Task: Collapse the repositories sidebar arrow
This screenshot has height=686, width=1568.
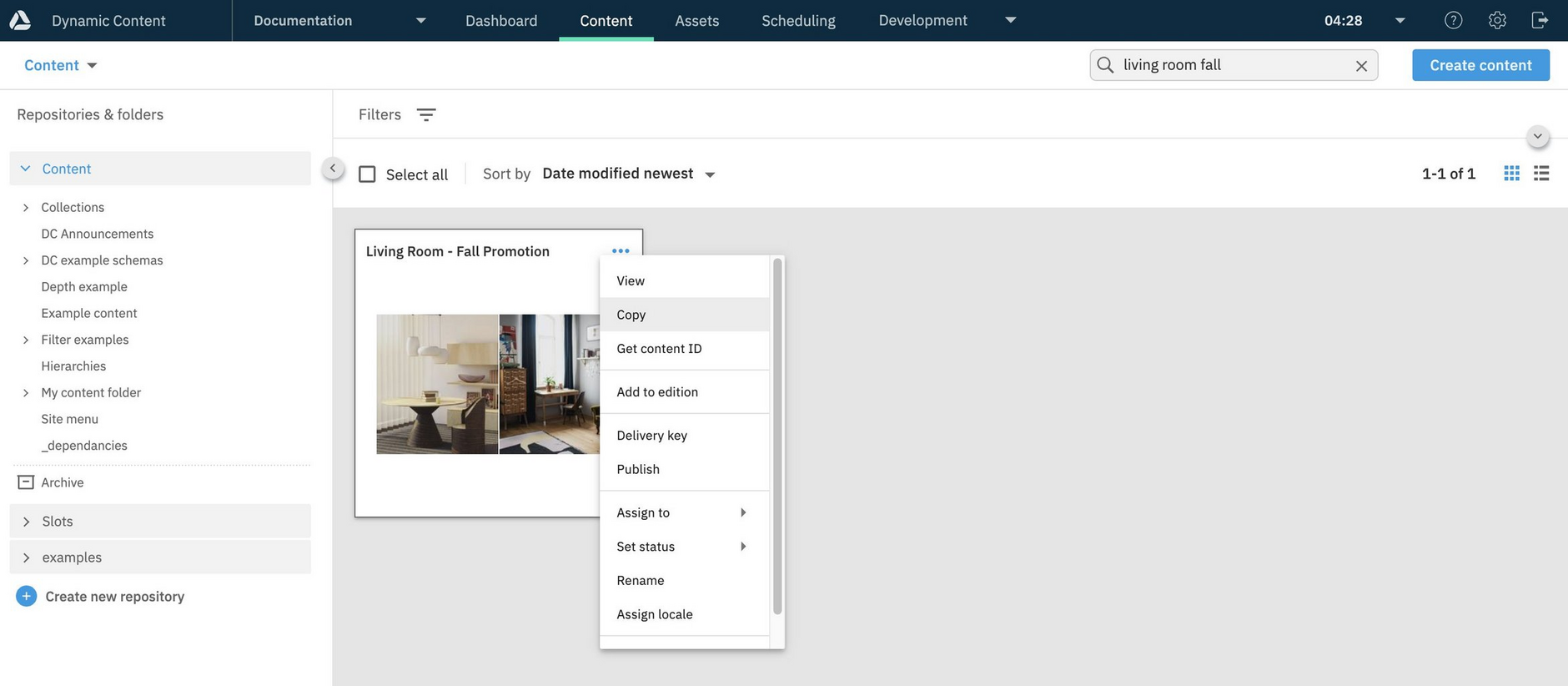Action: 333,169
